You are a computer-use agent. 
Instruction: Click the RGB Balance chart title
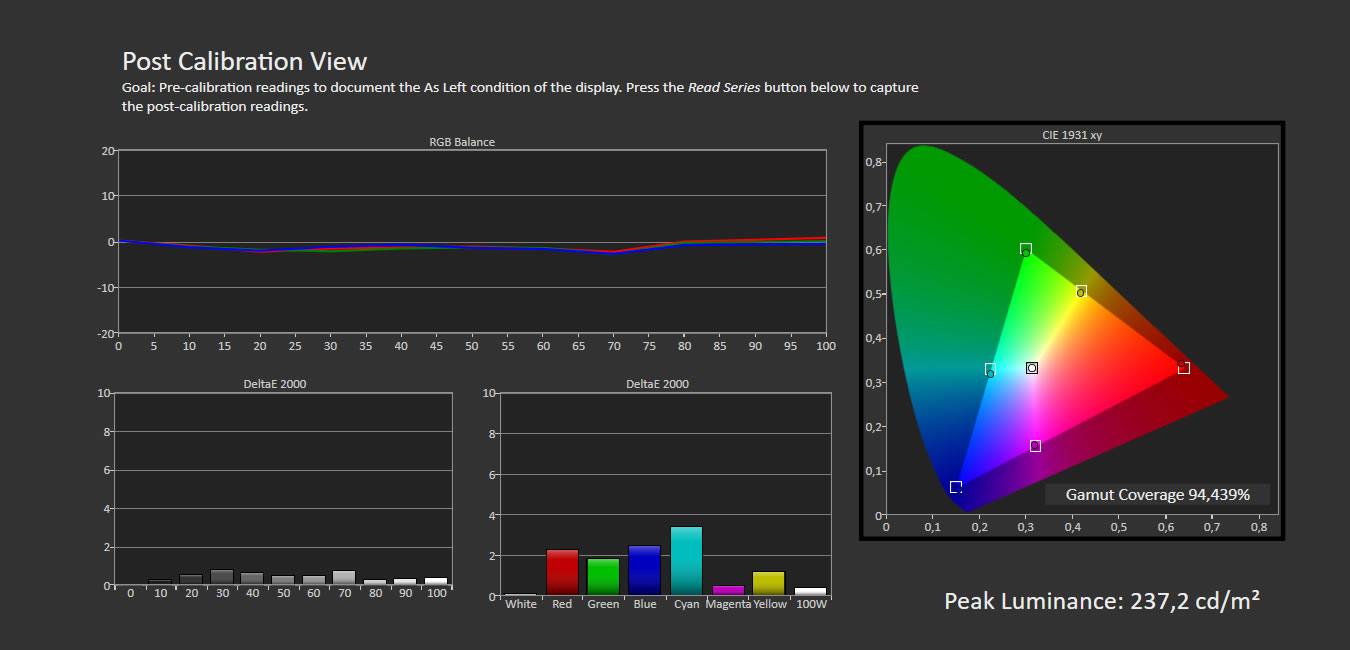pos(461,141)
